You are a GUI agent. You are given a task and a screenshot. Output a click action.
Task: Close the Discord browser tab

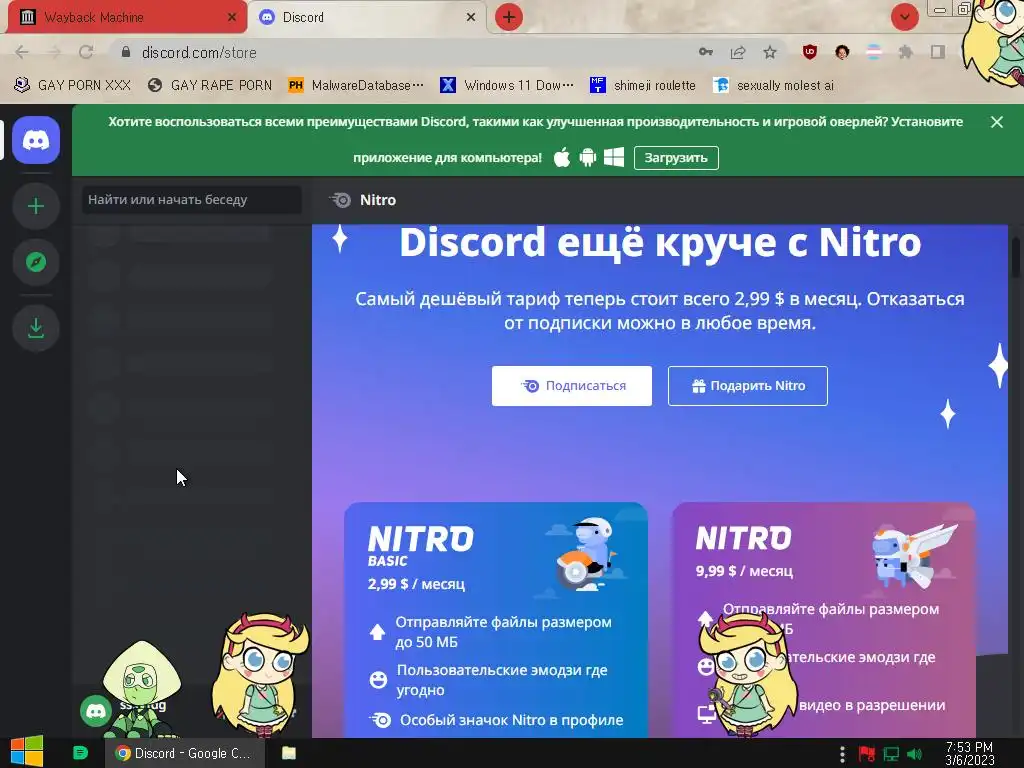(x=471, y=17)
